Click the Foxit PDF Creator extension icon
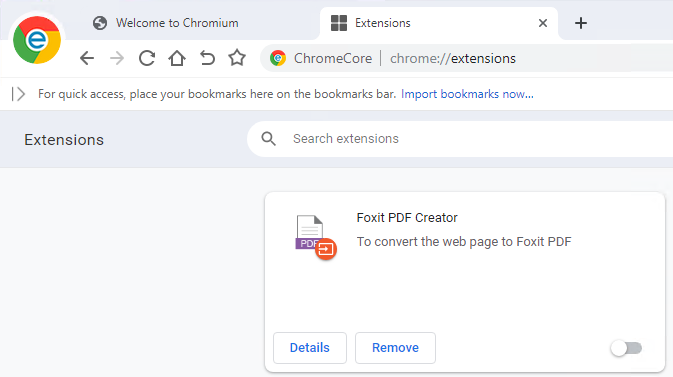 pyautogui.click(x=316, y=237)
